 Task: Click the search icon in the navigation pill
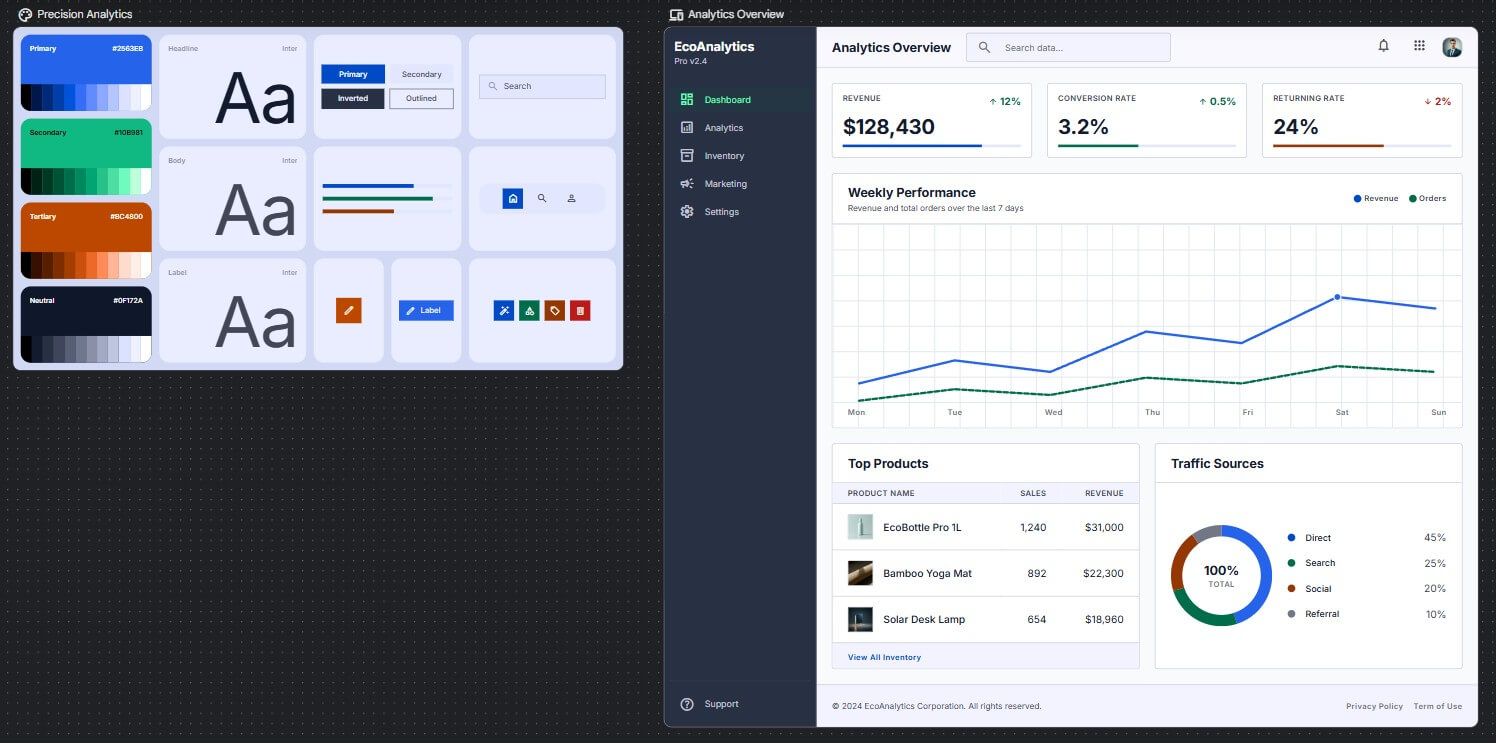click(542, 198)
